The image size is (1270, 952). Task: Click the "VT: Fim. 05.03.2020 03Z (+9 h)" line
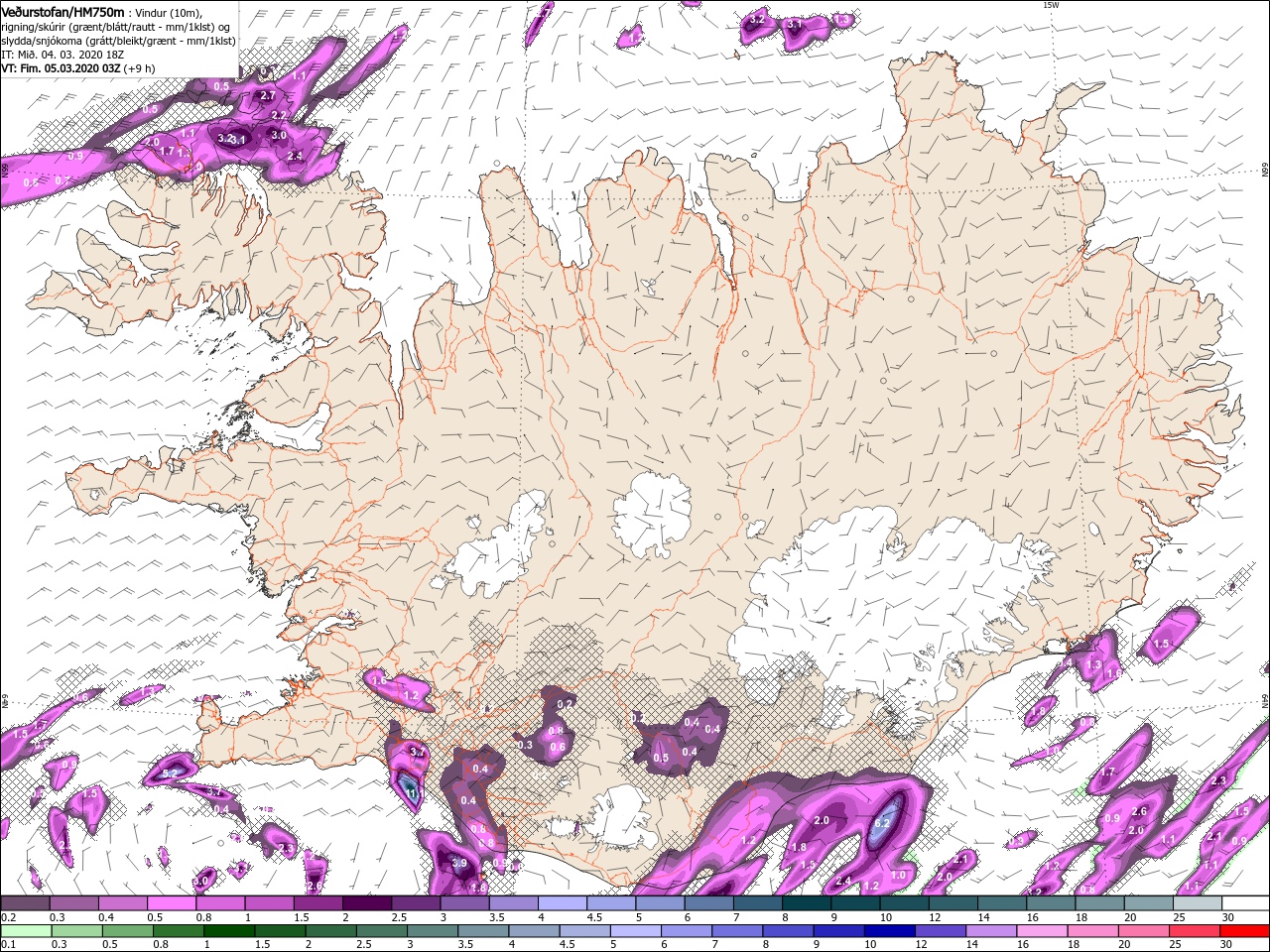pyautogui.click(x=77, y=68)
